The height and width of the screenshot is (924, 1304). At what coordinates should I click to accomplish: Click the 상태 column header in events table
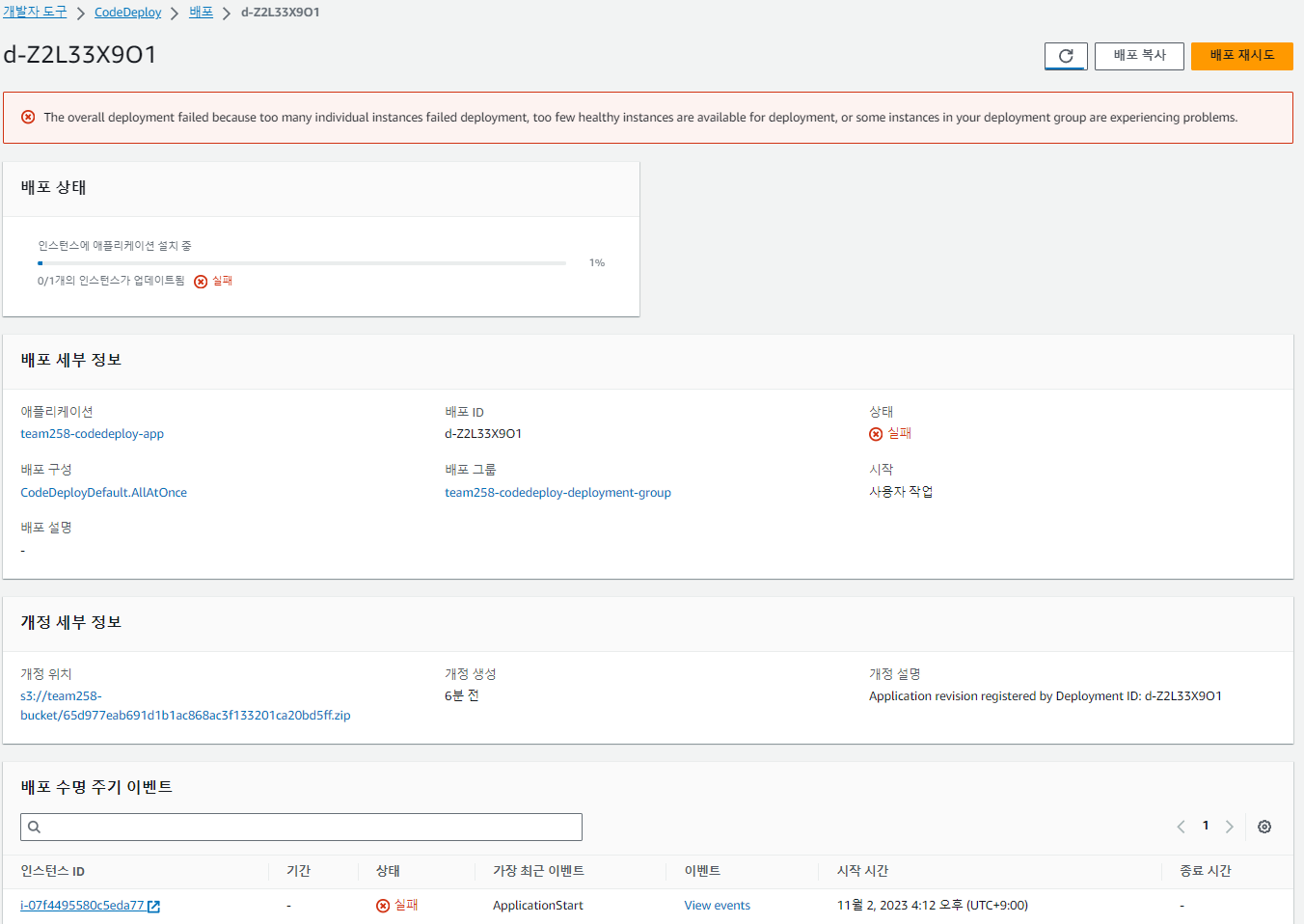388,871
